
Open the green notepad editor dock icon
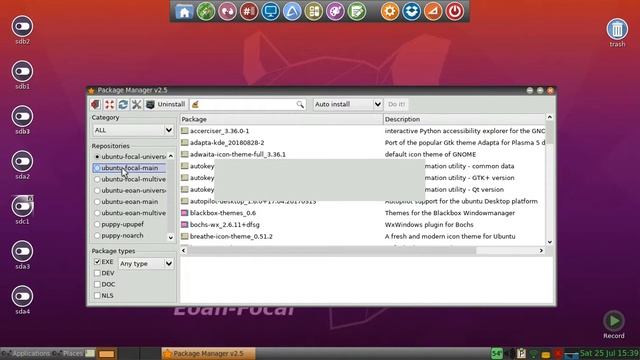[357, 11]
